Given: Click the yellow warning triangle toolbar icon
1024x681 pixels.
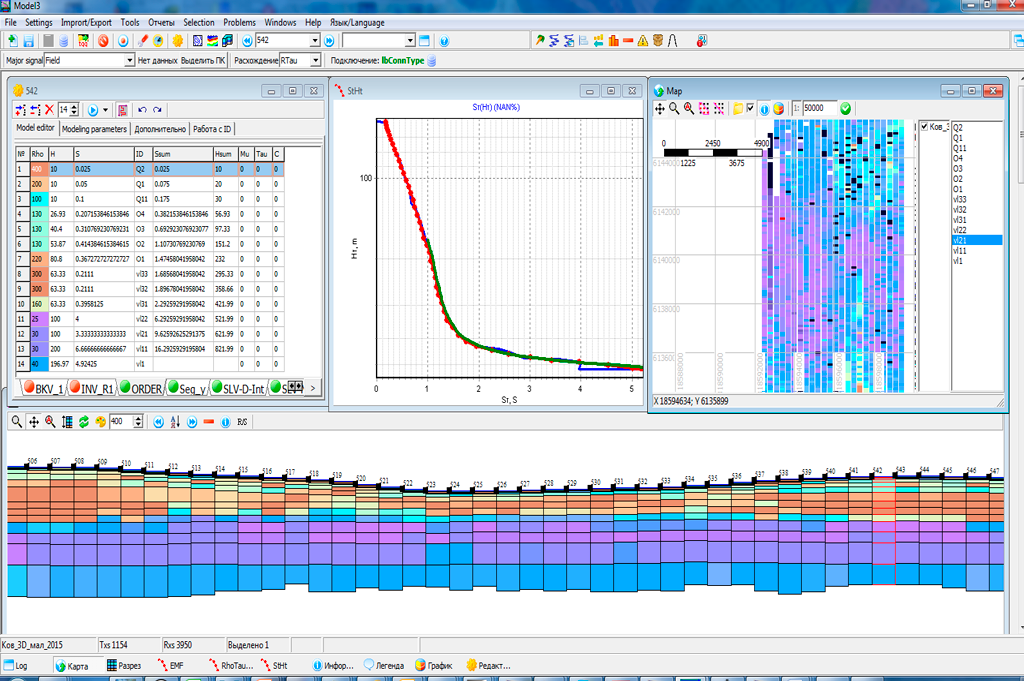Looking at the screenshot, I should point(642,41).
